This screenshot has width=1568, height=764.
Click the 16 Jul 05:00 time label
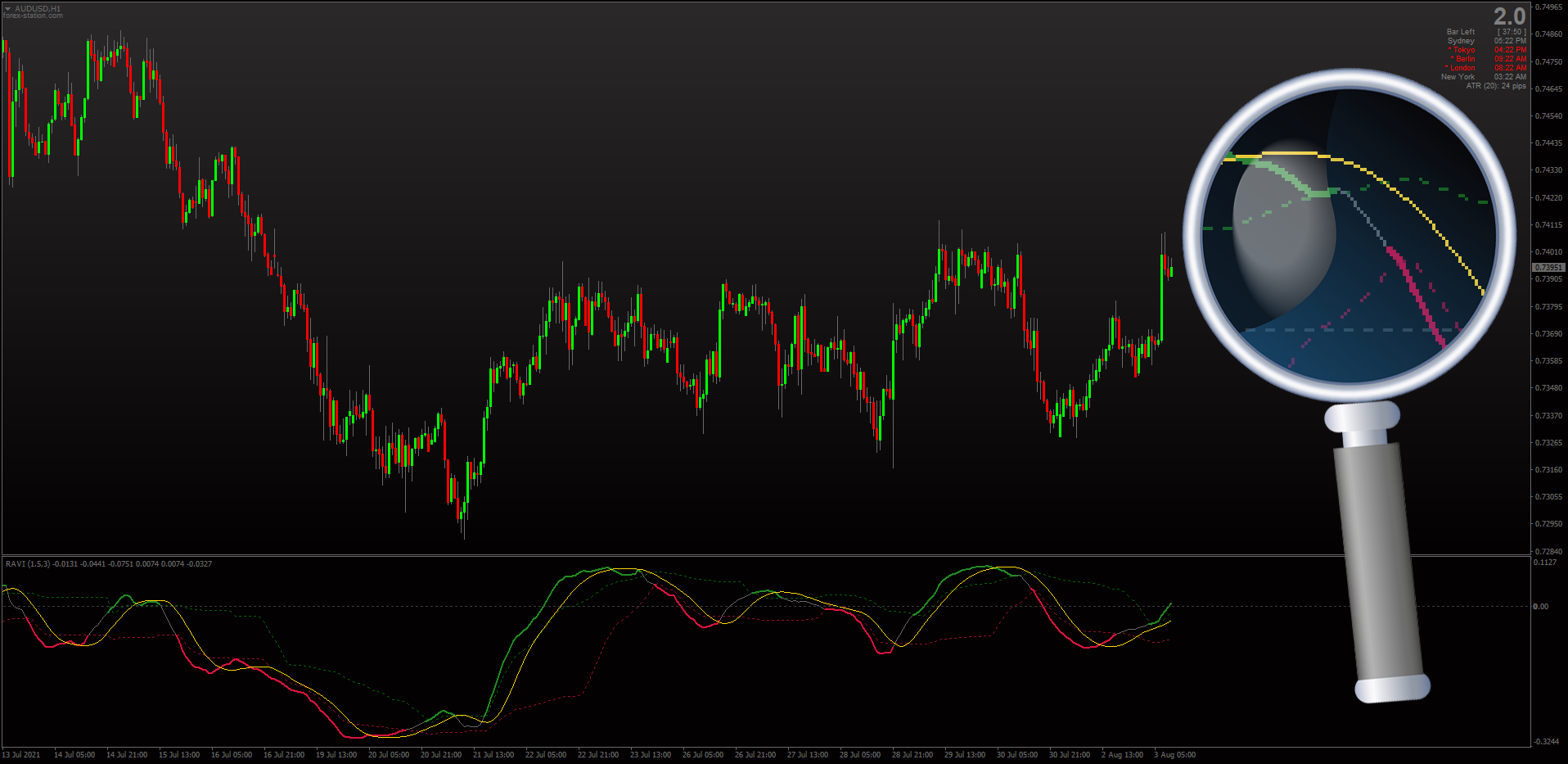[x=232, y=755]
